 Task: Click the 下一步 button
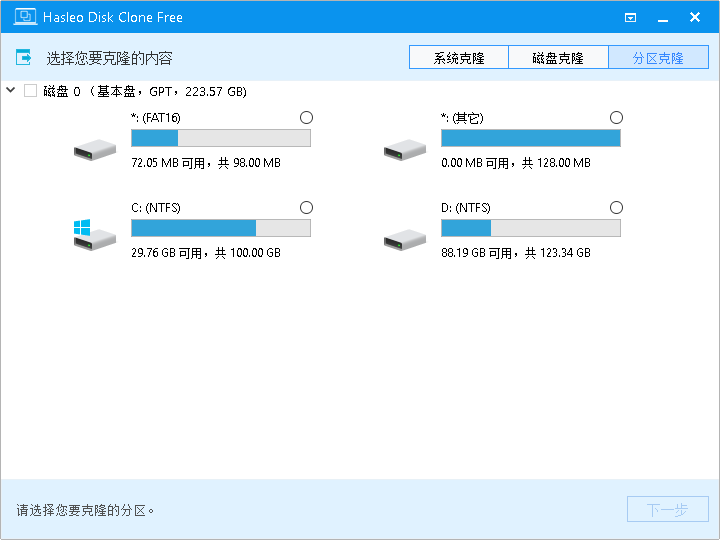[668, 509]
